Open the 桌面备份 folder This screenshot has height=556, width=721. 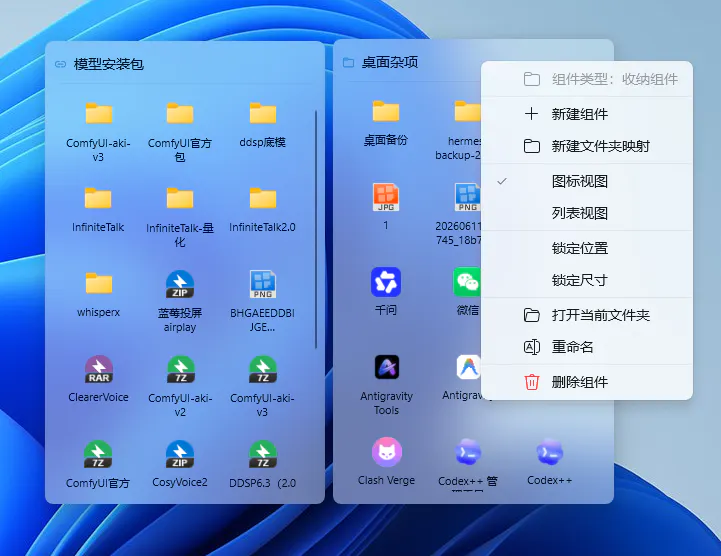point(386,111)
